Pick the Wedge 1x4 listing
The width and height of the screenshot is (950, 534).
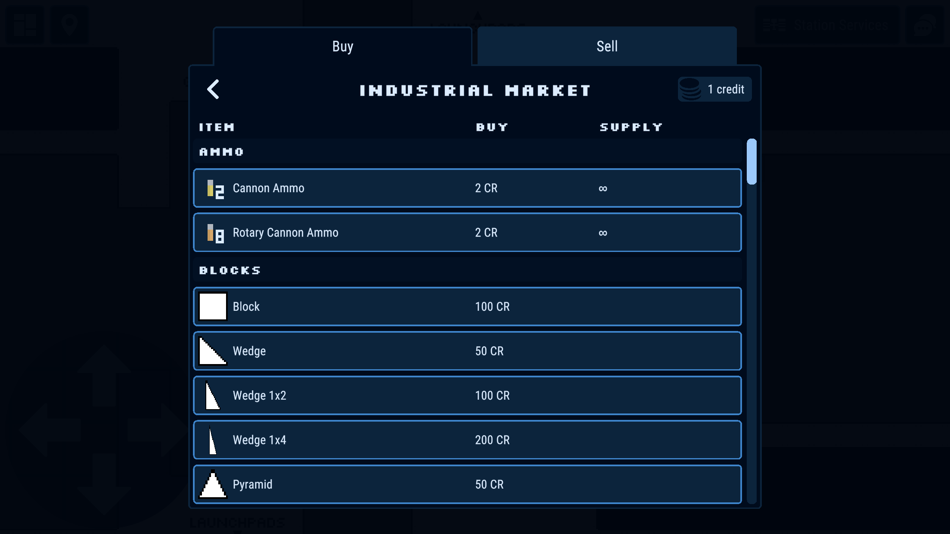[467, 440]
